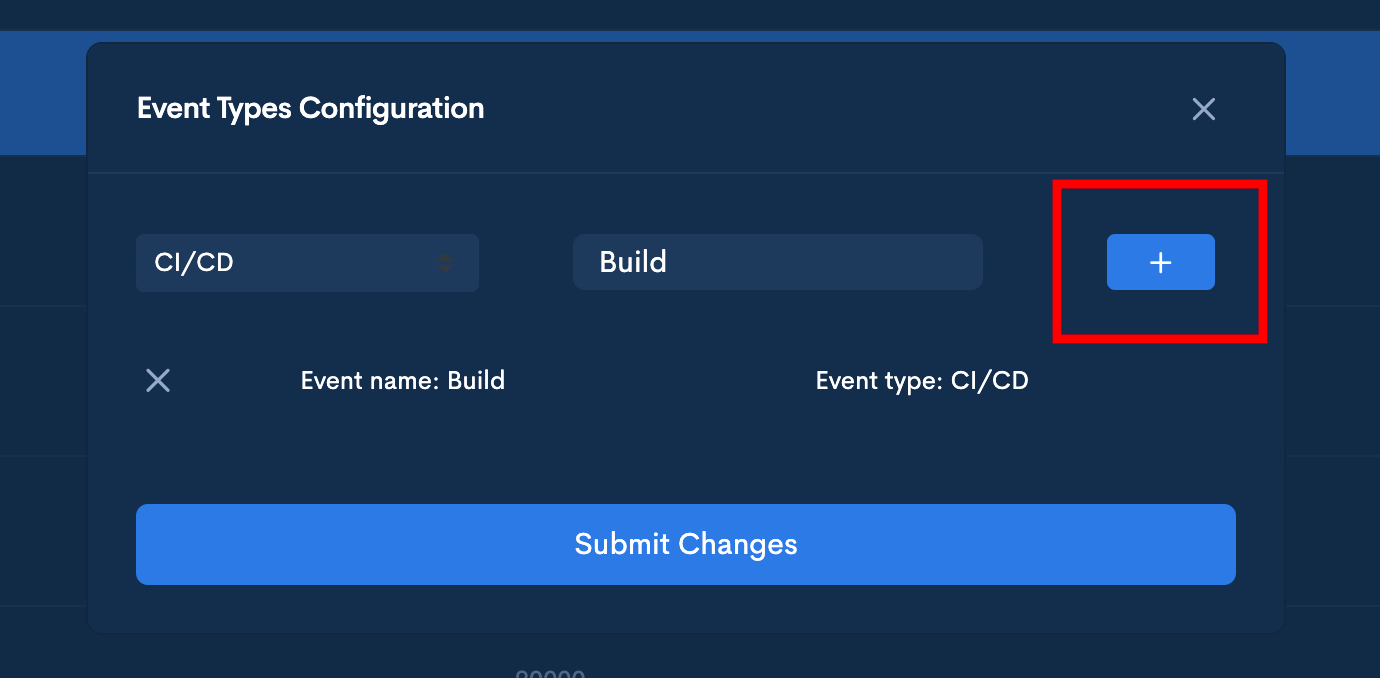The image size is (1380, 678).
Task: Expand the event category combo box
Action: tap(307, 263)
